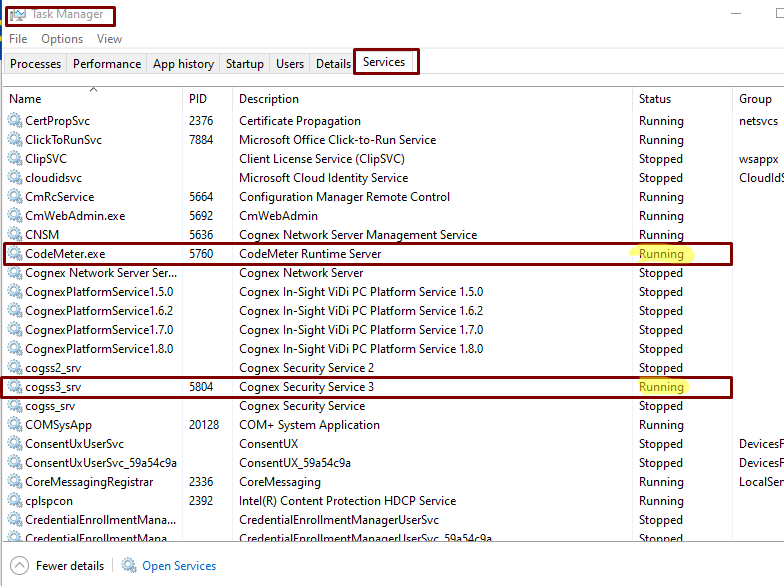Open the File menu
The width and height of the screenshot is (784, 586).
pyautogui.click(x=18, y=39)
